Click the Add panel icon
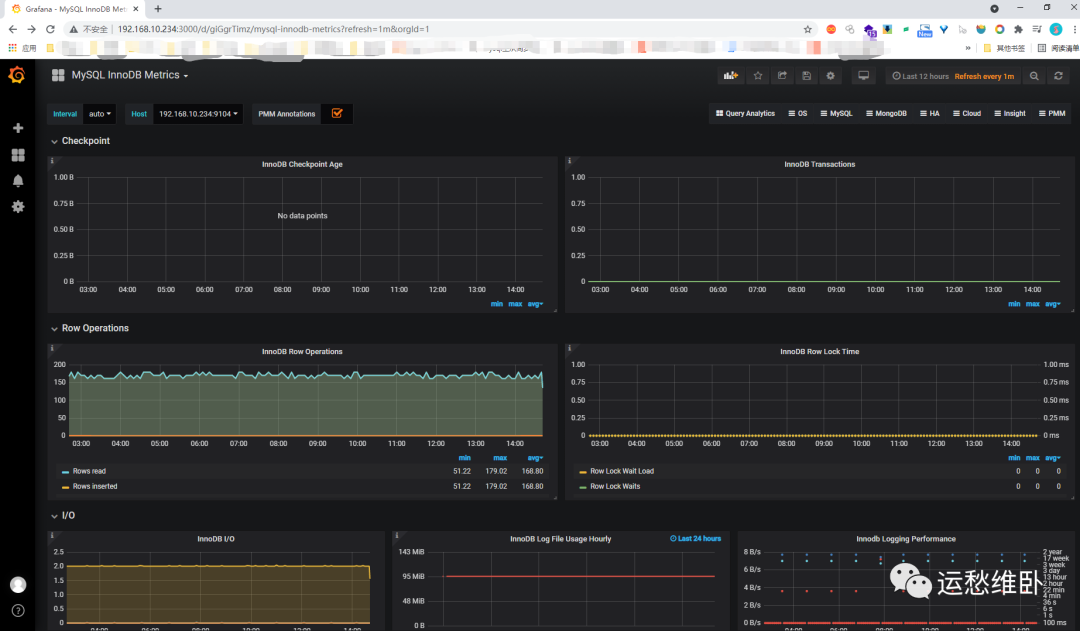This screenshot has height=631, width=1080. pyautogui.click(x=730, y=76)
